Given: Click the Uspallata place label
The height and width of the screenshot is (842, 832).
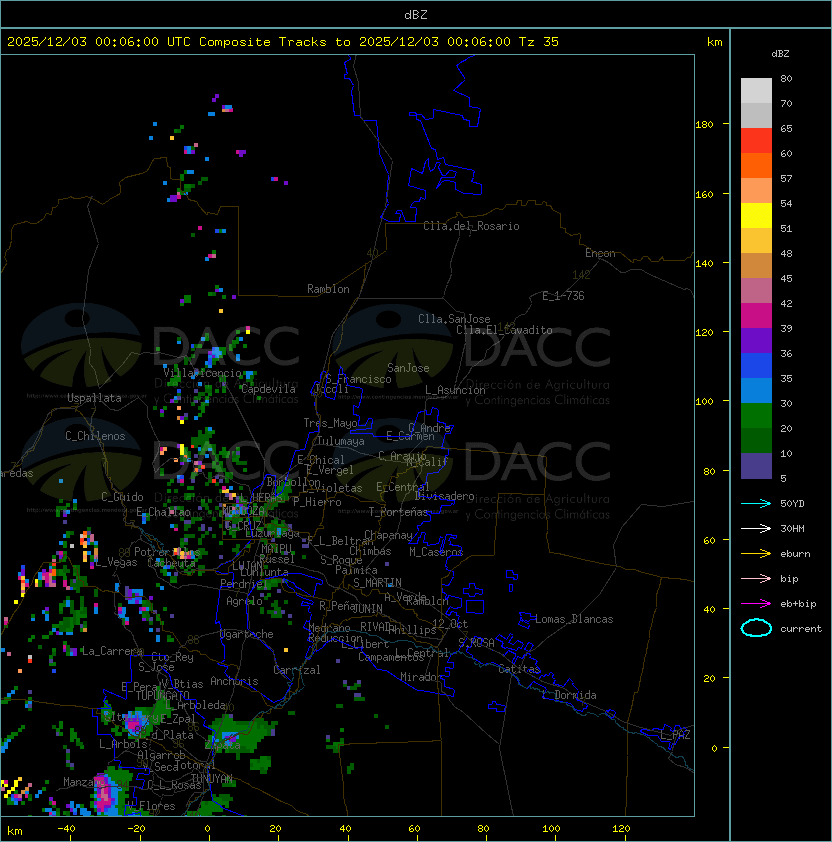Looking at the screenshot, I should (94, 398).
